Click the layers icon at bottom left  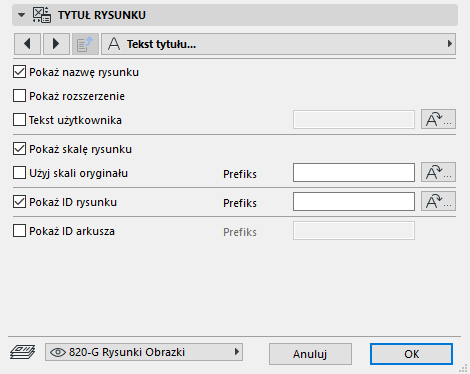point(23,352)
